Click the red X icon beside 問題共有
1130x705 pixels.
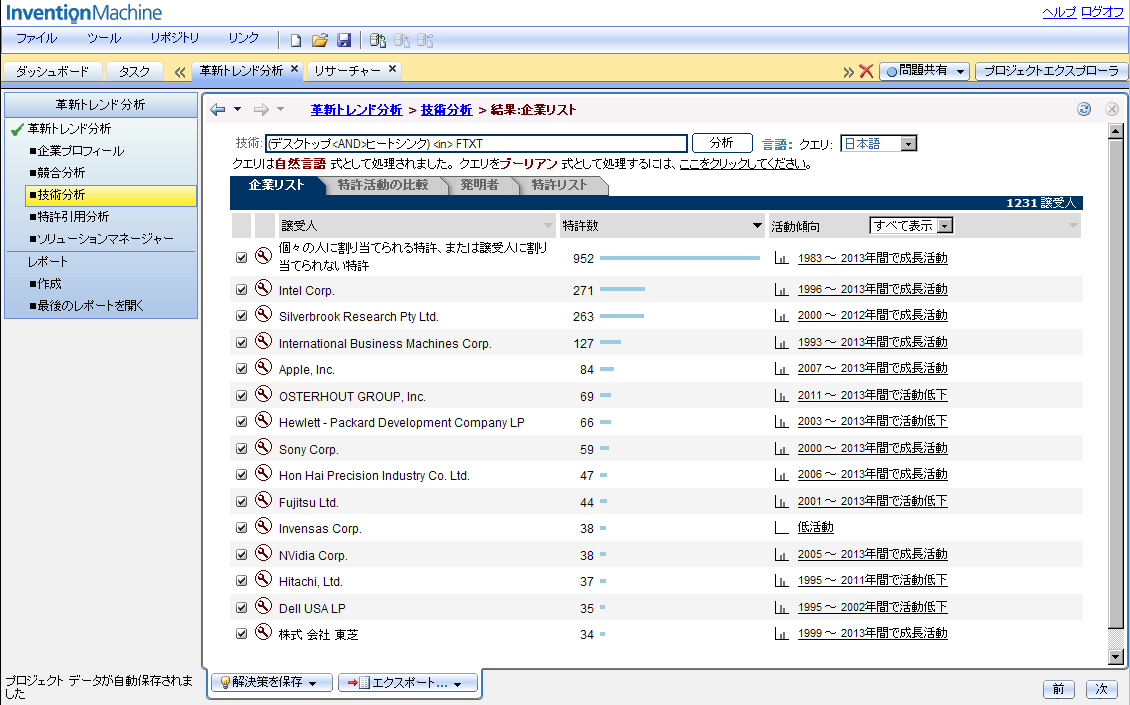coord(866,71)
